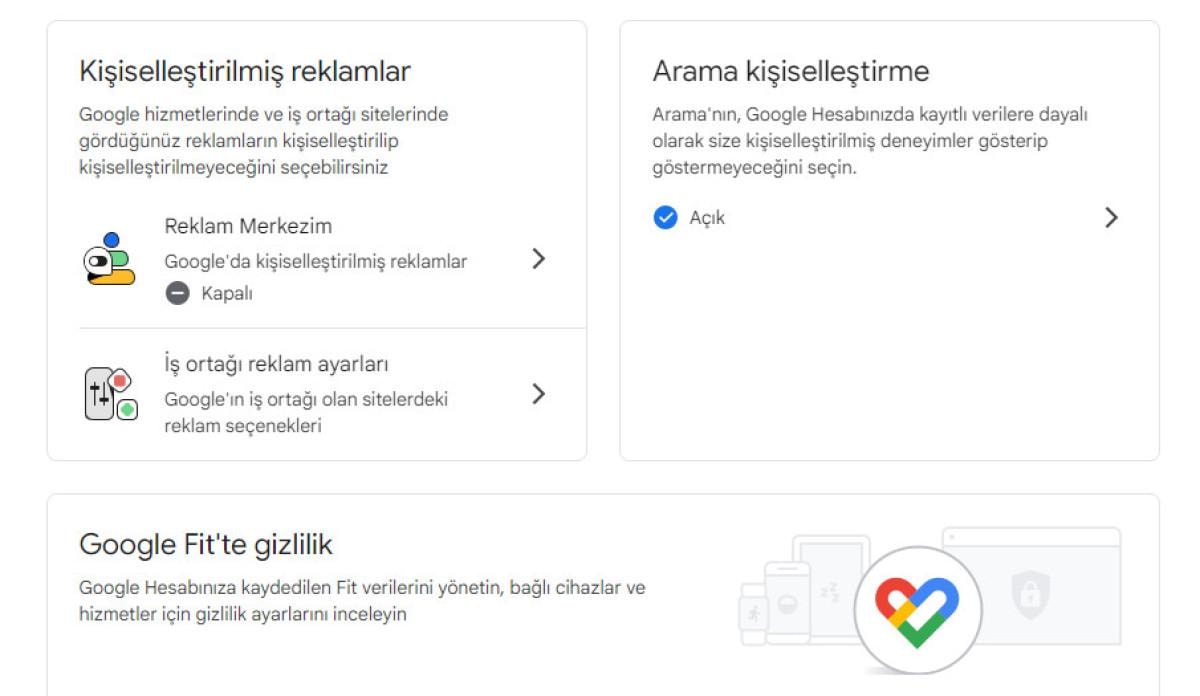Open the İş ortağı reklam ayarları title

(x=276, y=364)
